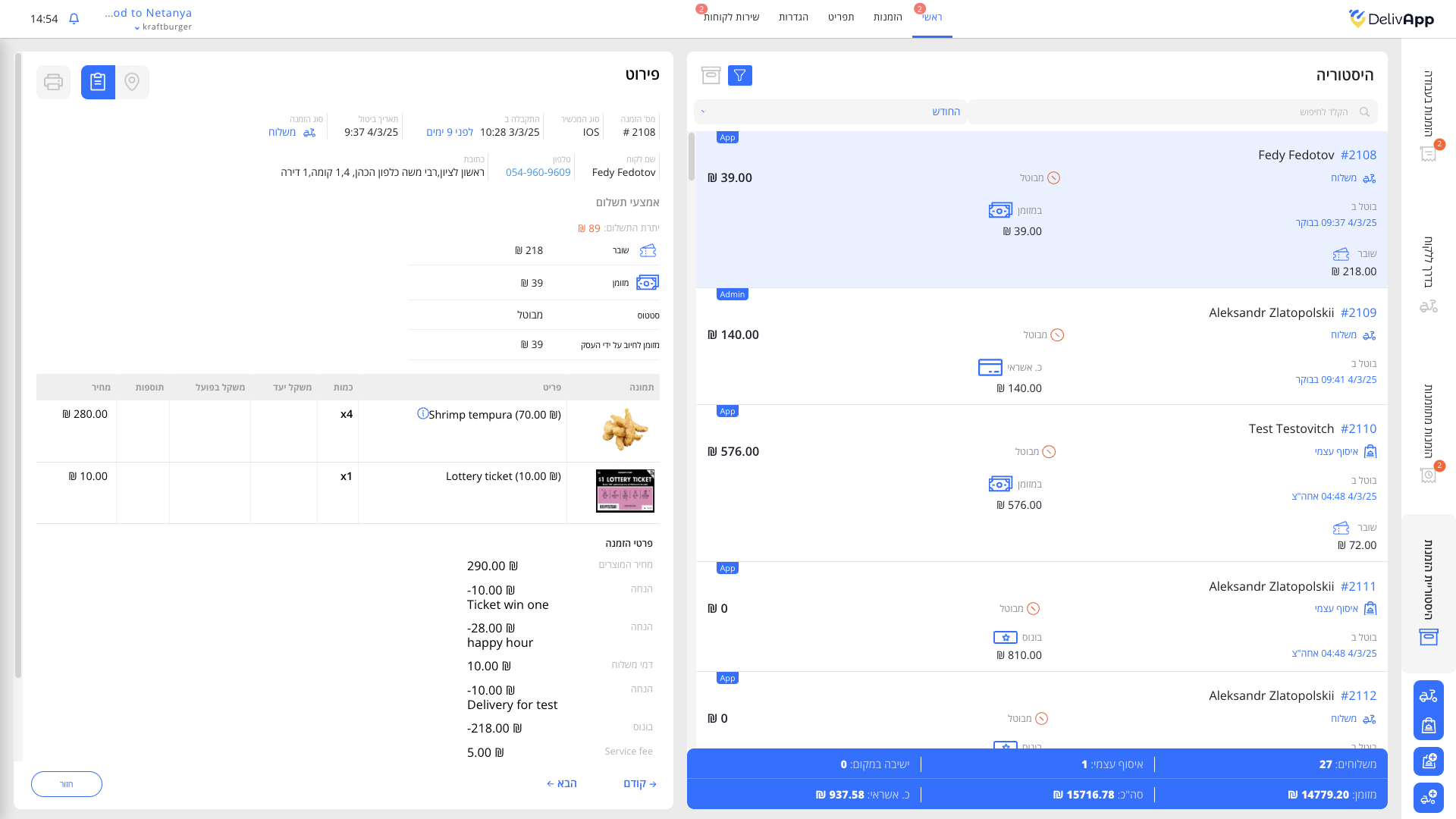This screenshot has width=1456, height=819.
Task: Open the map location pin view
Action: click(x=132, y=82)
